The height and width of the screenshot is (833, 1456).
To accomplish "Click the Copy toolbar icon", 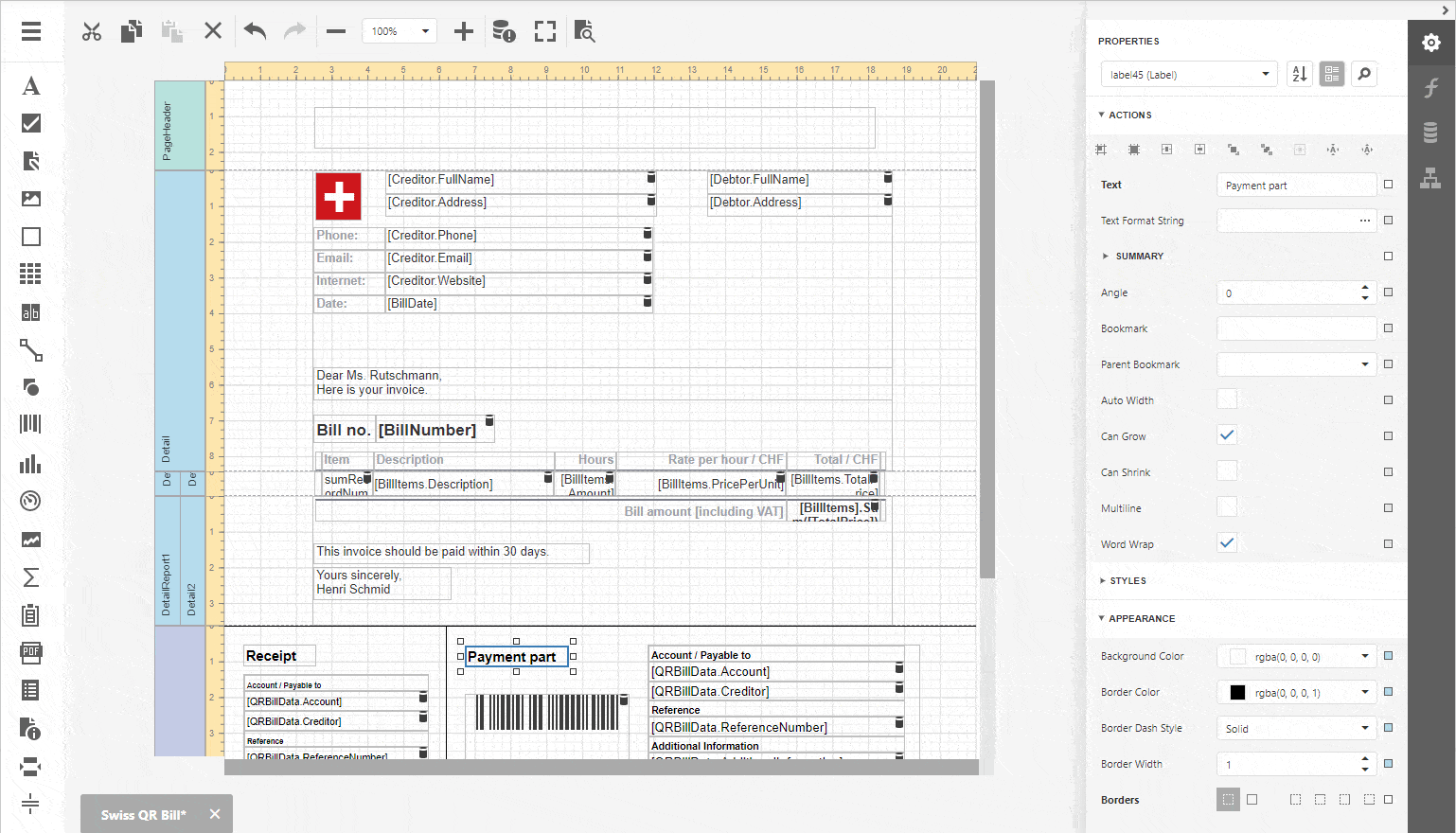I will point(132,31).
